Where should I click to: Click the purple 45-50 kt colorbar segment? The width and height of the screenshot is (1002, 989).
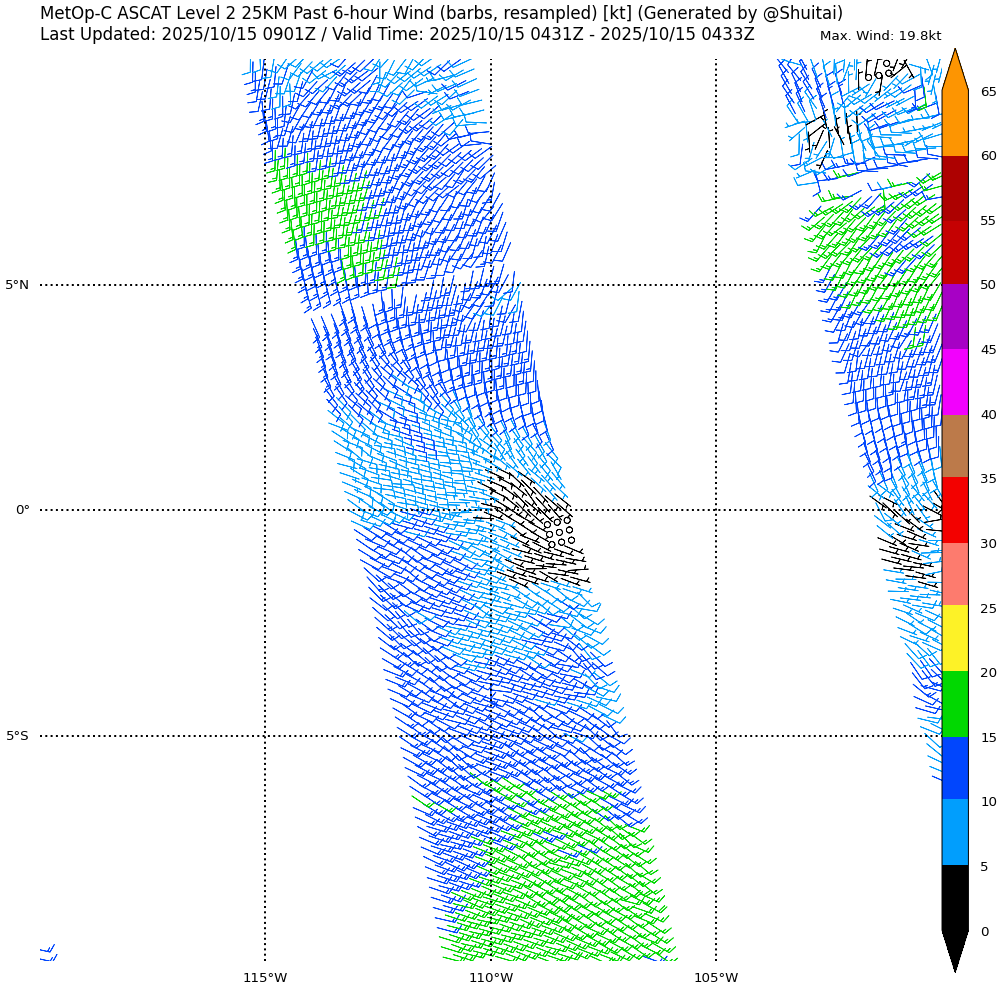(x=954, y=316)
